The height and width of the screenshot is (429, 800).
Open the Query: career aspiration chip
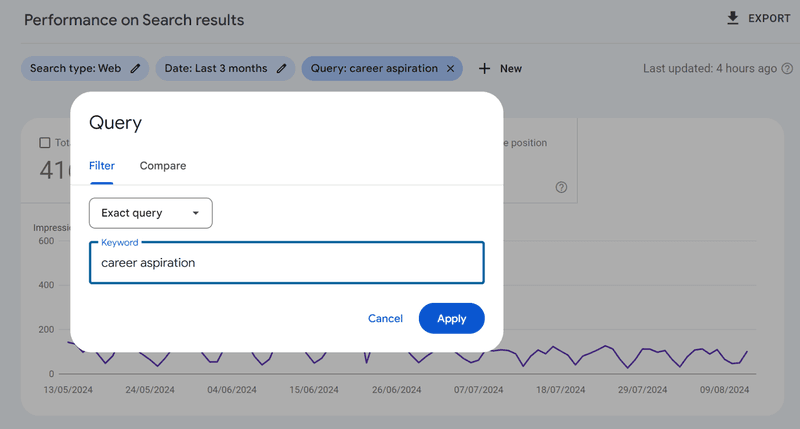[x=382, y=68]
